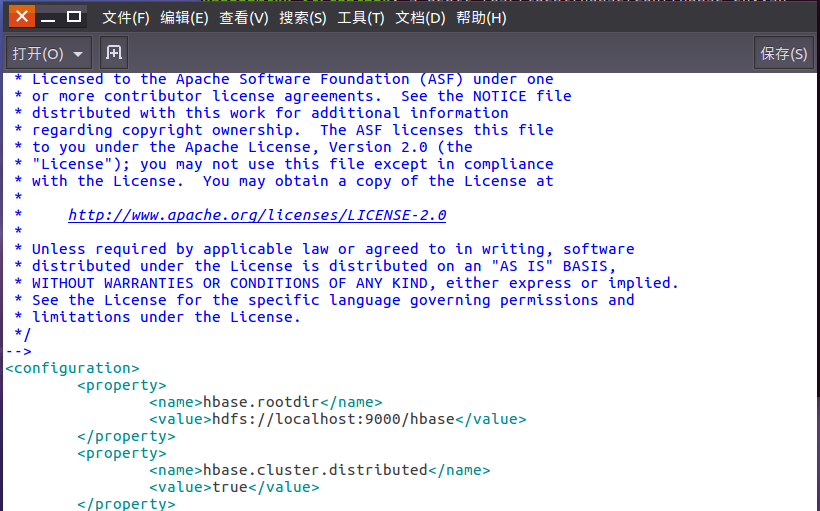Viewport: 820px width, 511px height.
Task: Click the comment end marker -->
Action: [x=19, y=351]
